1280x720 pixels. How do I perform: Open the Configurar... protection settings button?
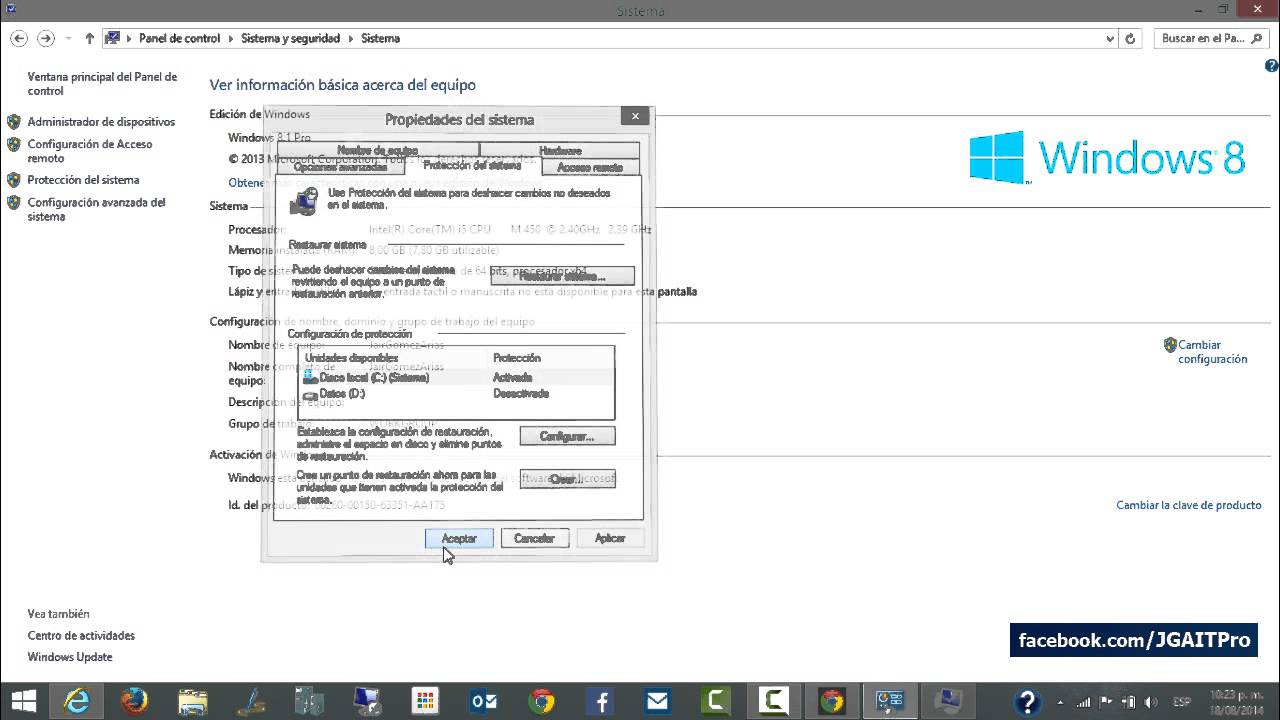567,436
